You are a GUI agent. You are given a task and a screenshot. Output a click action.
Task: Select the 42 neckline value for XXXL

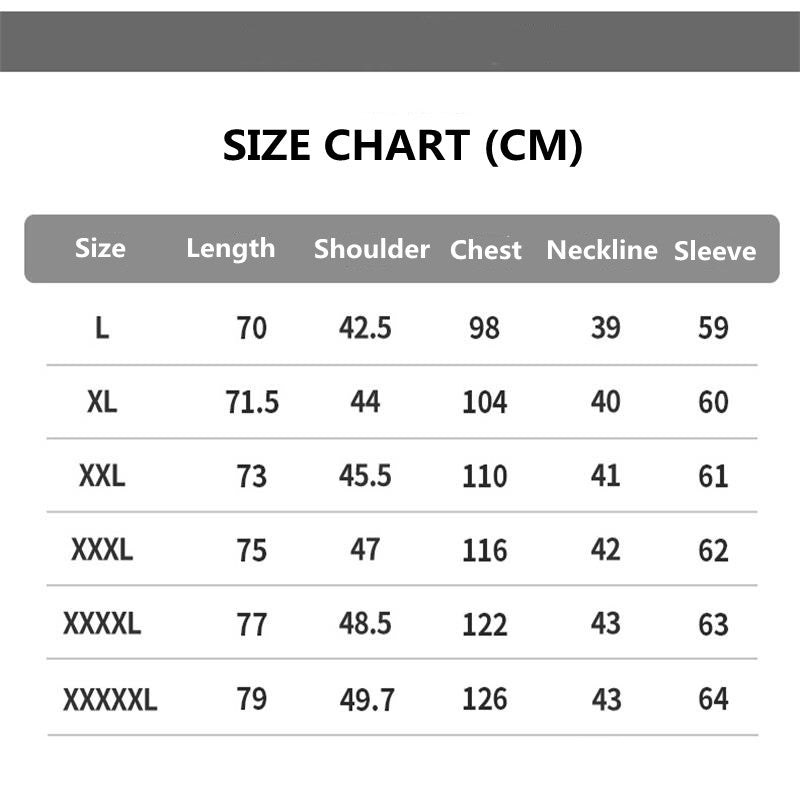[x=606, y=549]
